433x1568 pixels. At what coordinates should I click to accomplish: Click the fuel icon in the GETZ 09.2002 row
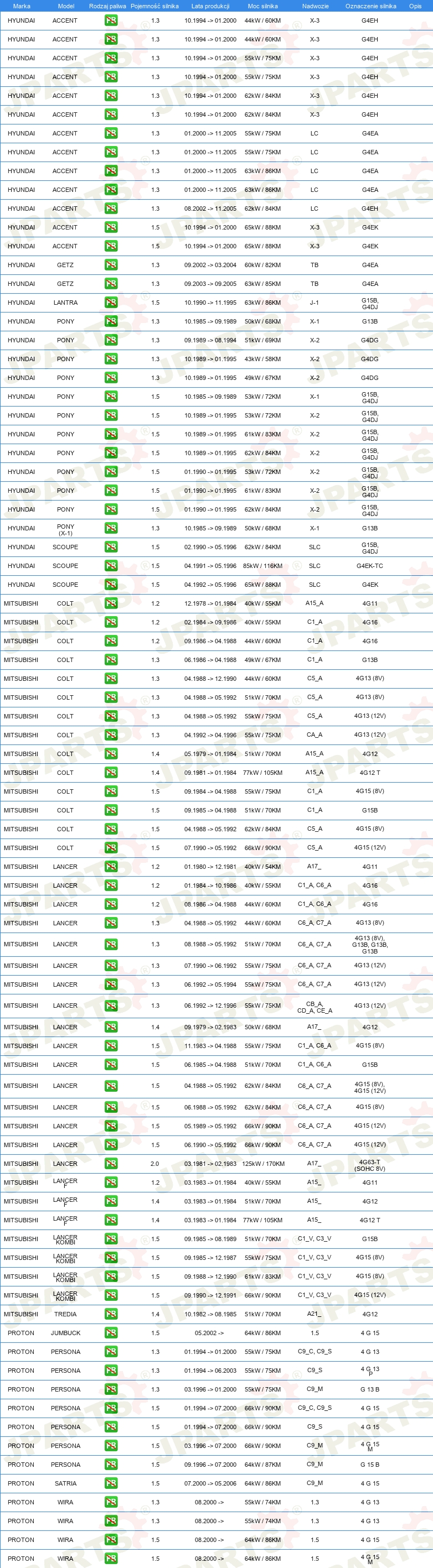click(x=111, y=265)
